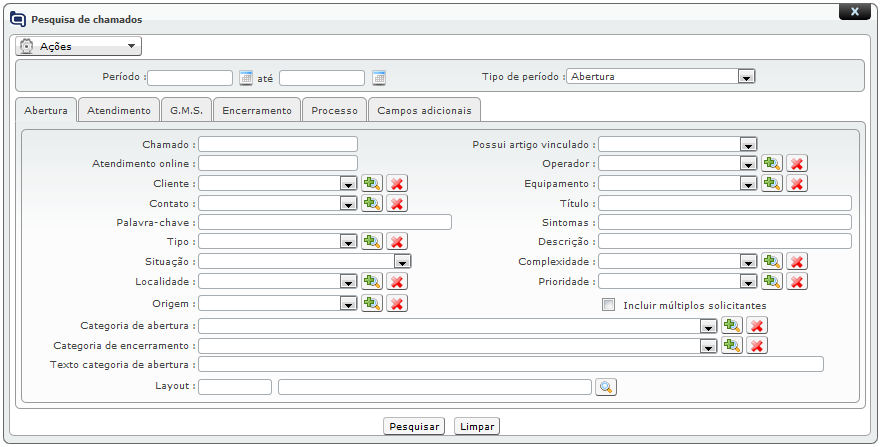882x447 pixels.
Task: Clear the Contato field with red X
Action: coord(397,203)
